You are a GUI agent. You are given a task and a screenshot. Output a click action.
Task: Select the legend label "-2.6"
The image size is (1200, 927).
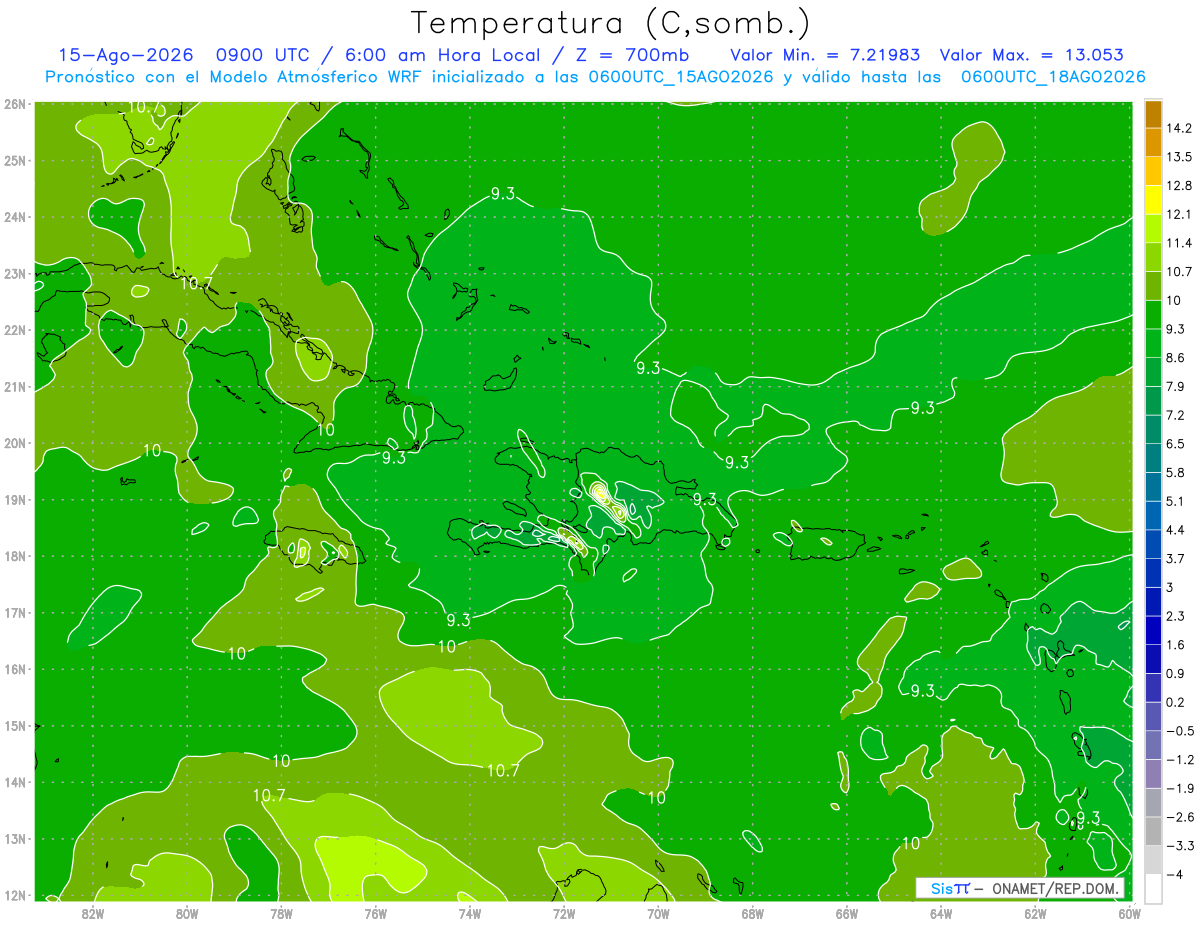(1179, 817)
